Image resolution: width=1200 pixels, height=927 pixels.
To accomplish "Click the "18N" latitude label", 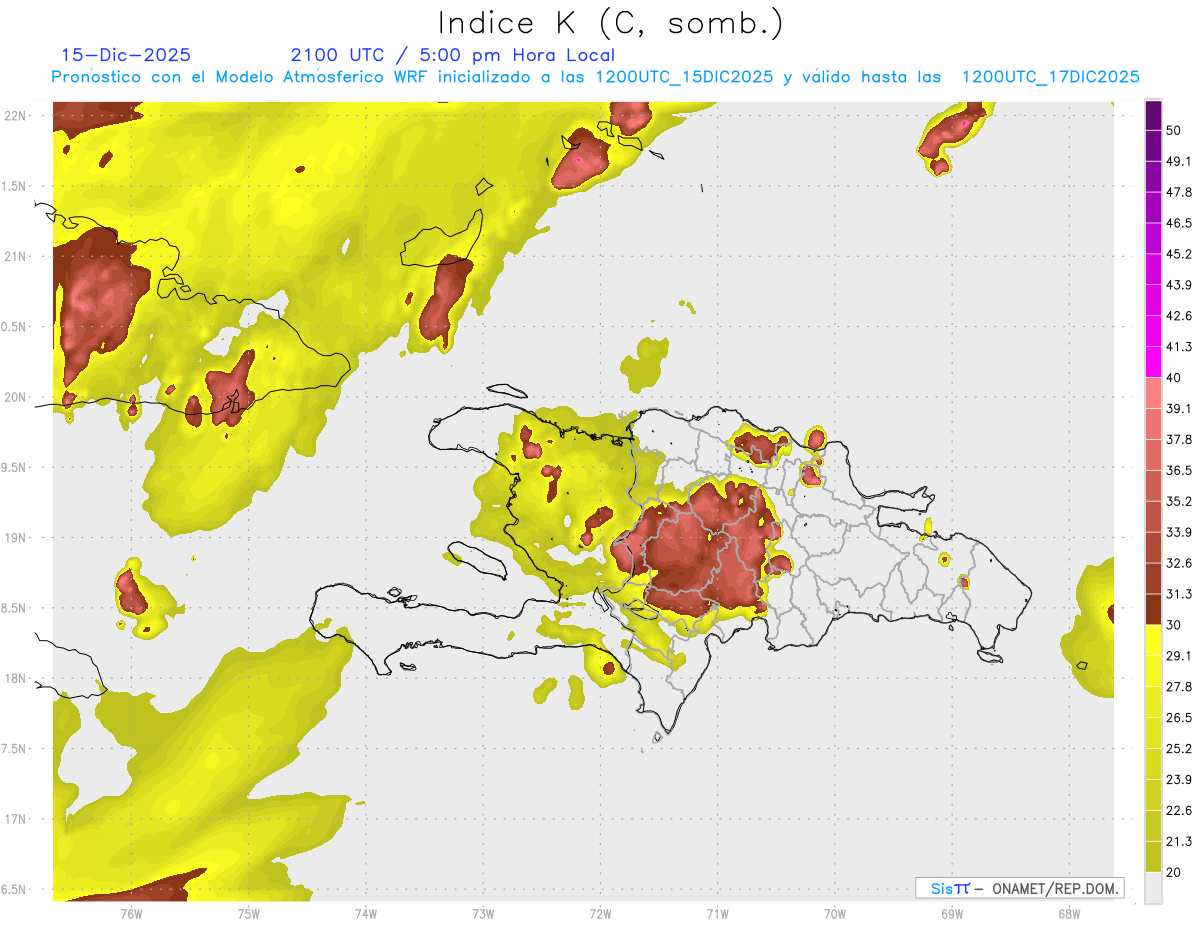I will 16,678.
